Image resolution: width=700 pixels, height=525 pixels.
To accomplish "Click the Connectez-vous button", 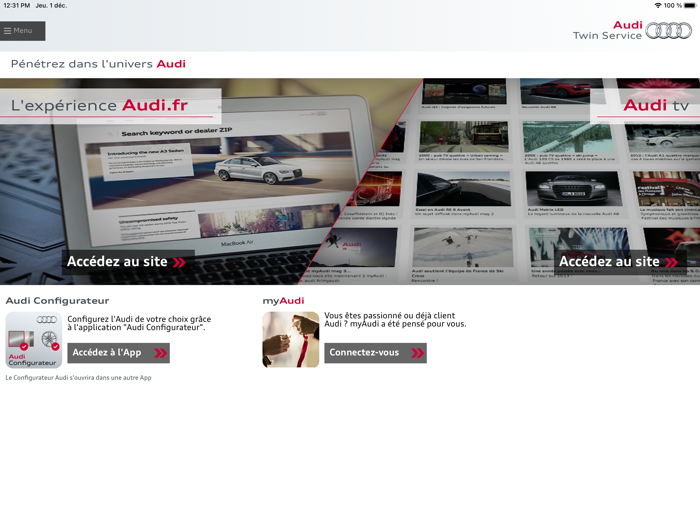I will (375, 353).
